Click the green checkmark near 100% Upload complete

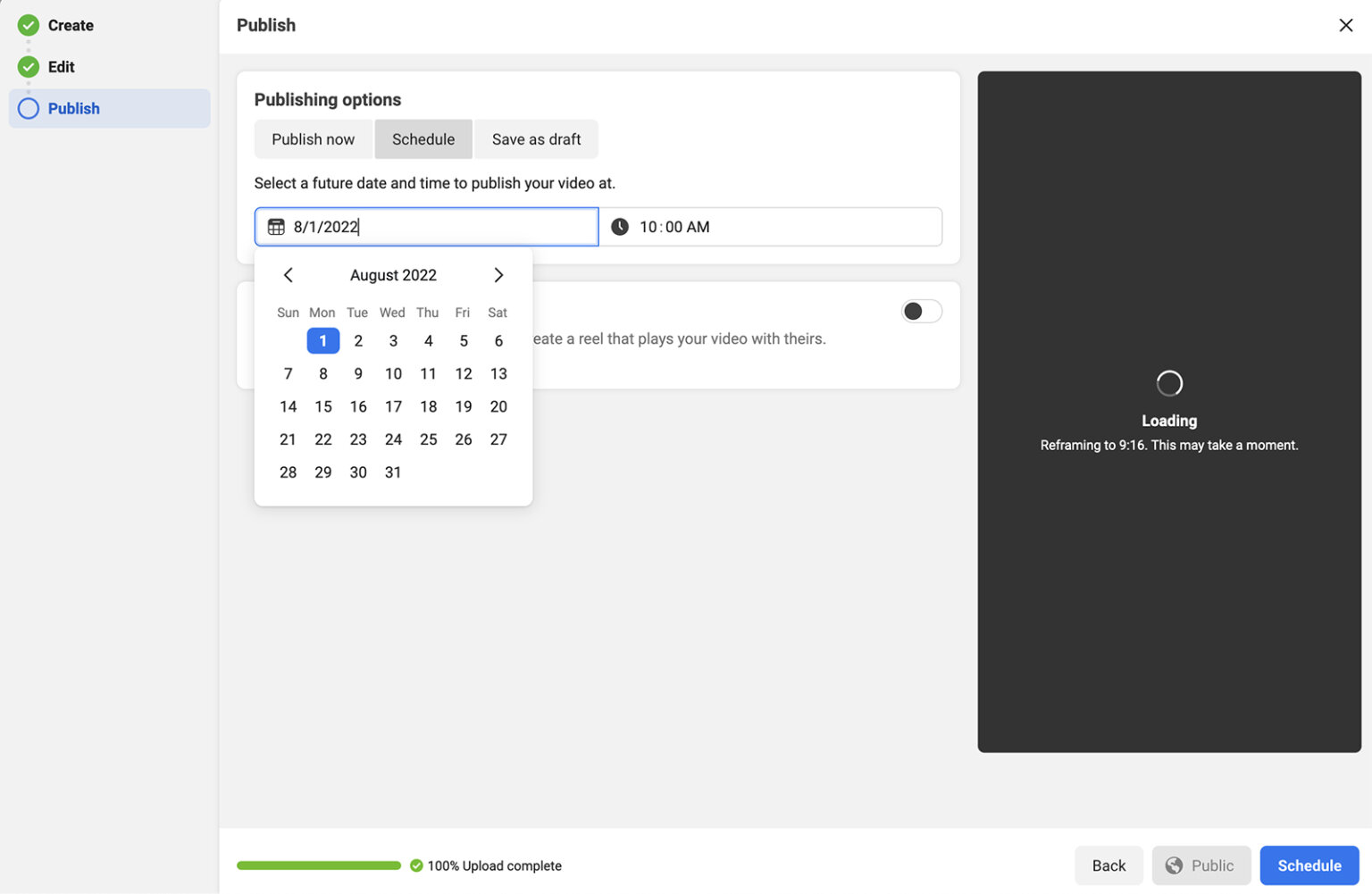coord(416,865)
